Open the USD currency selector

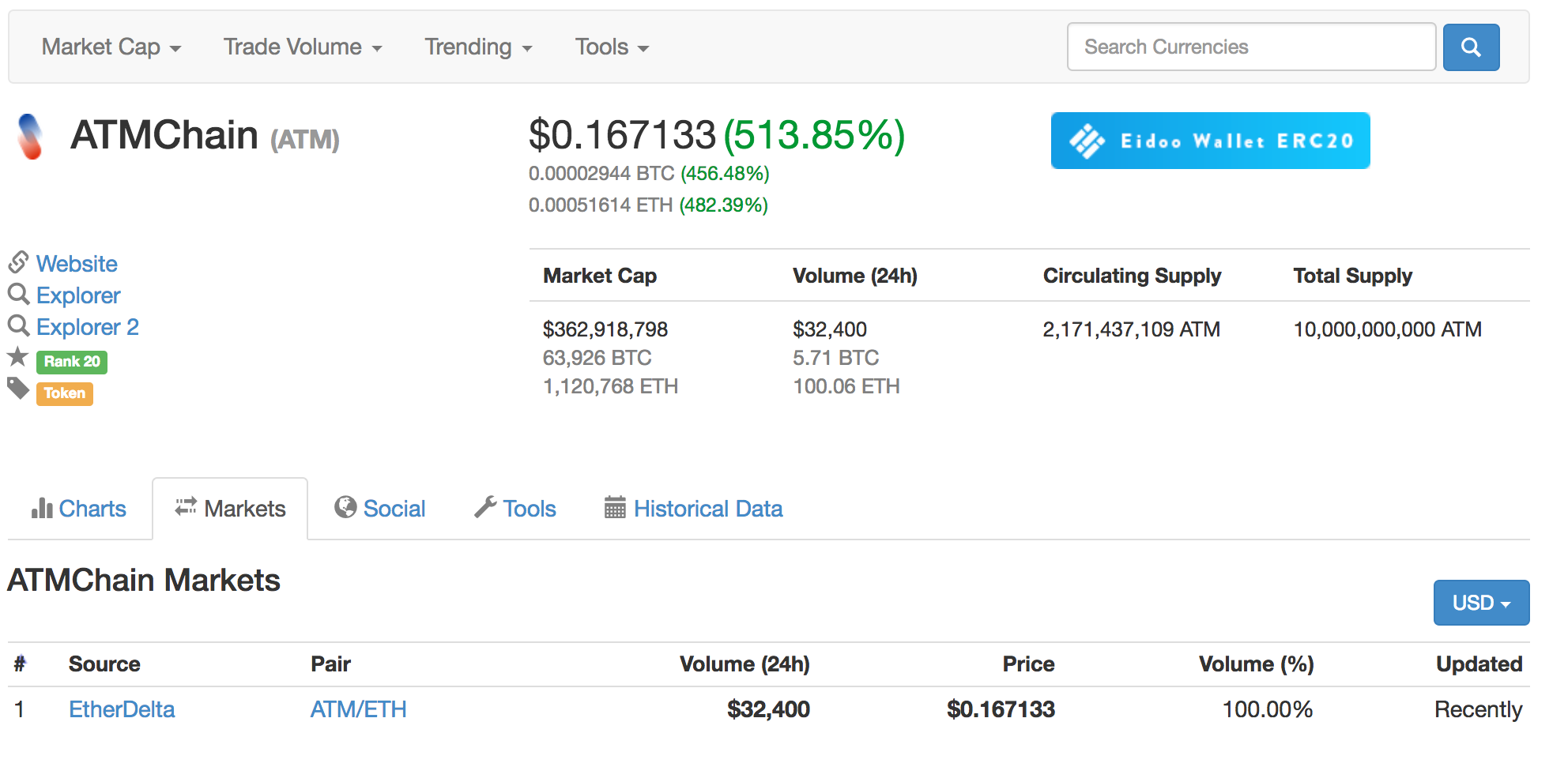[1482, 603]
